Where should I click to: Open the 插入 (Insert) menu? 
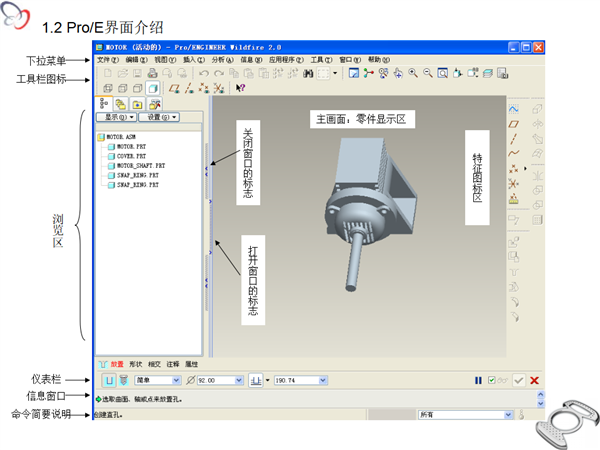click(x=194, y=60)
